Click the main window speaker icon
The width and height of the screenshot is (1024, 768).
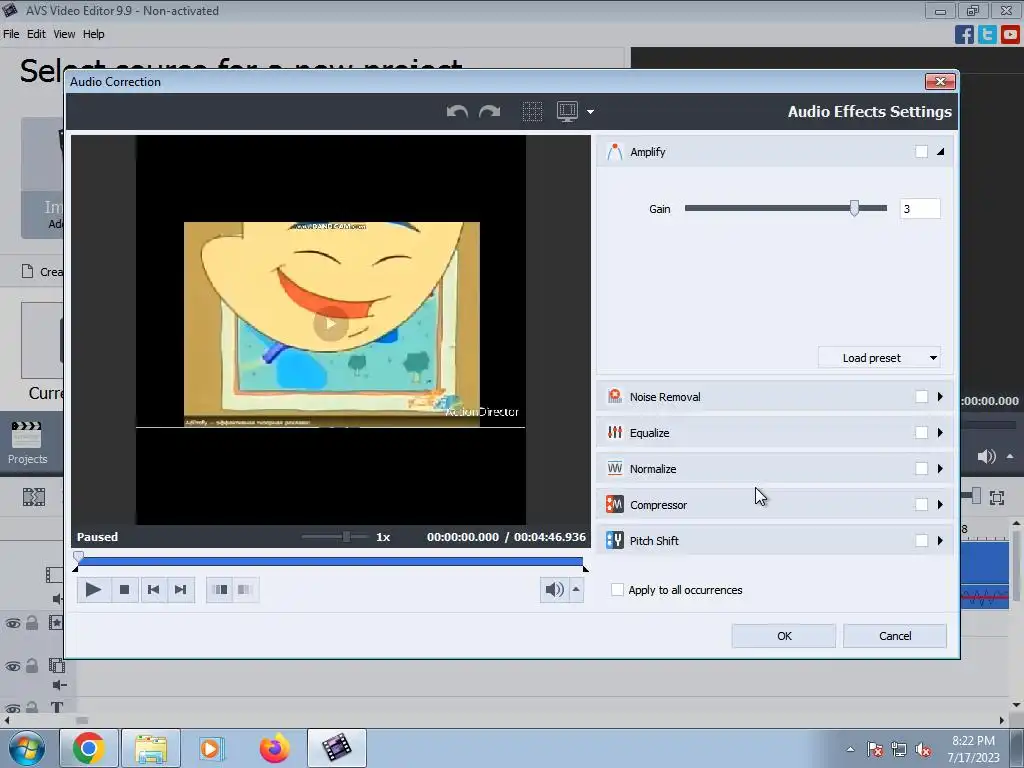pyautogui.click(x=986, y=456)
